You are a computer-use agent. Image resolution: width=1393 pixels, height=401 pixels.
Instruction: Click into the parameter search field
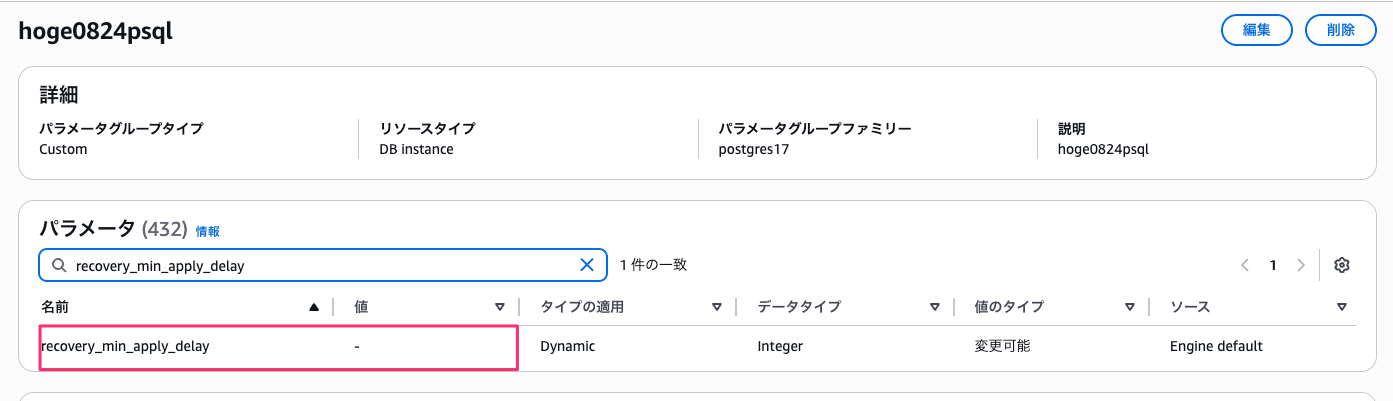pos(323,265)
